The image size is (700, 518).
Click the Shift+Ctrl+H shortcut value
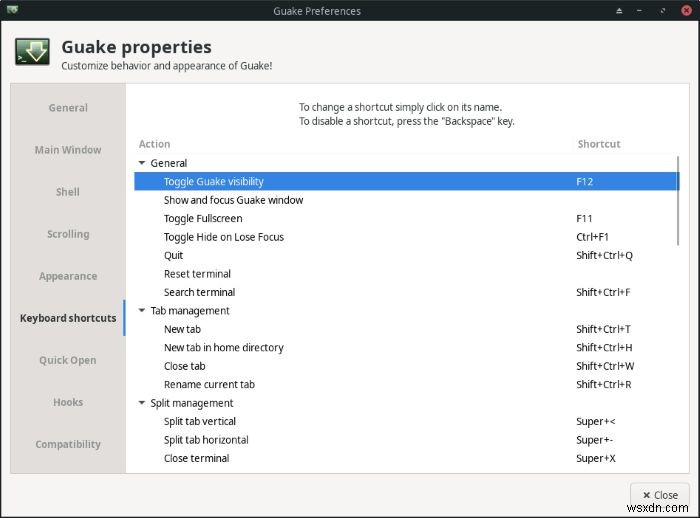tap(604, 347)
